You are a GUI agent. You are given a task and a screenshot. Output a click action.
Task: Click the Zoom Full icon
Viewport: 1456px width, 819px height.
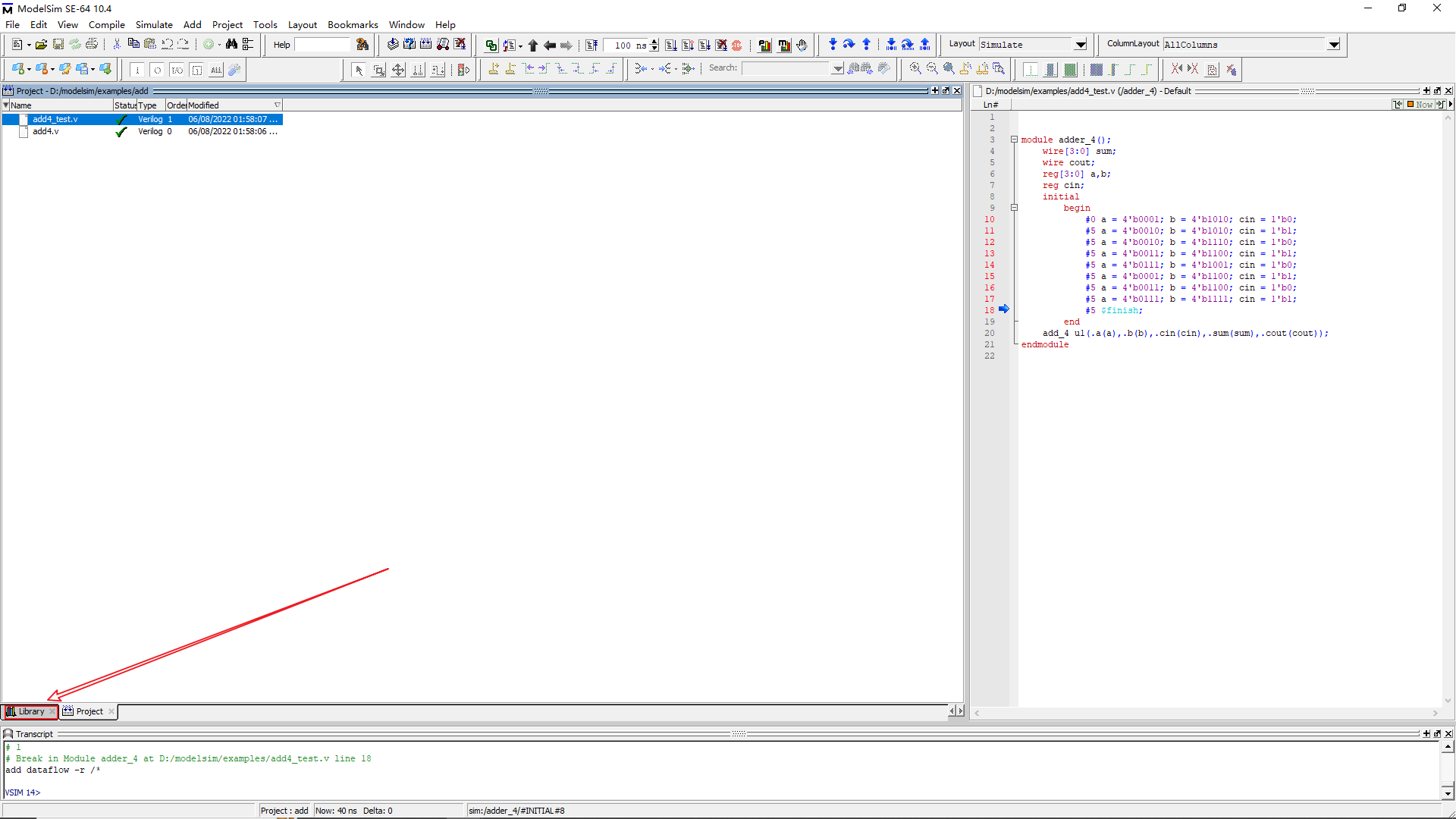click(x=949, y=69)
